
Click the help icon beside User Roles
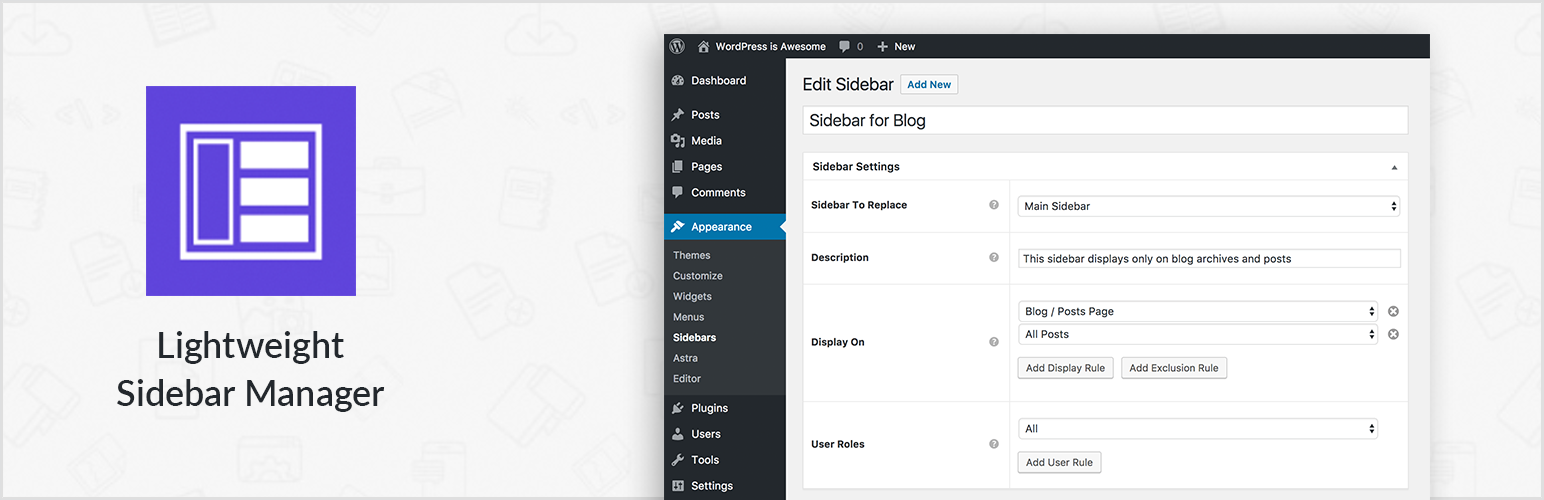click(994, 444)
